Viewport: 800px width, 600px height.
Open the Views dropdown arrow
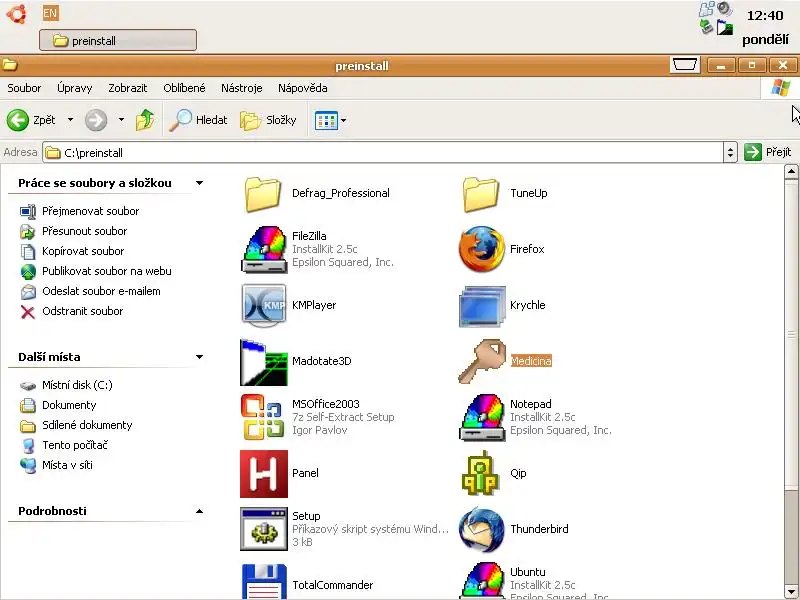point(344,121)
